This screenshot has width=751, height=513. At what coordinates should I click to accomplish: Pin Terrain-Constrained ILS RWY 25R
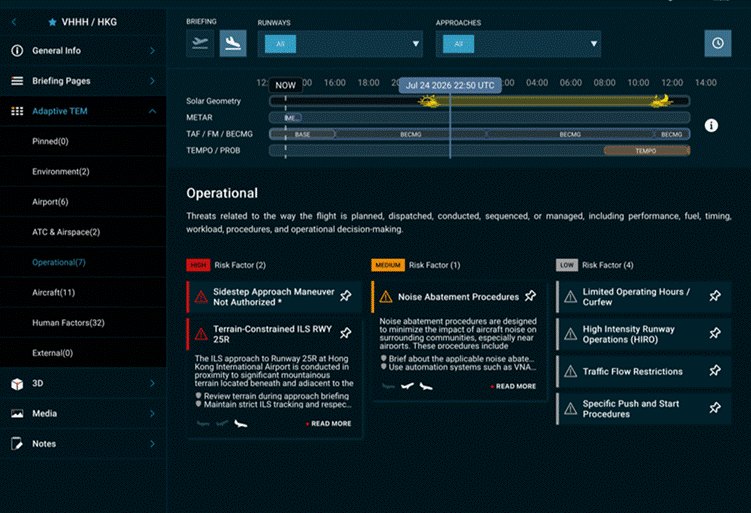[x=345, y=333]
